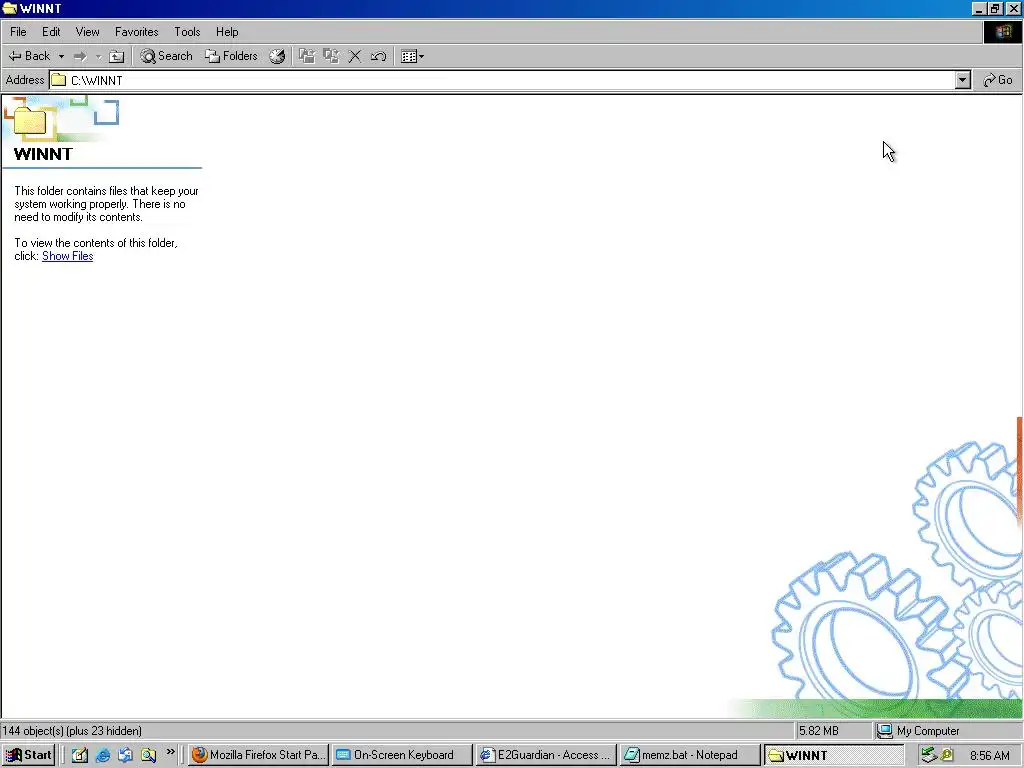
Task: Click the WINNT taskbar button
Action: pos(833,755)
